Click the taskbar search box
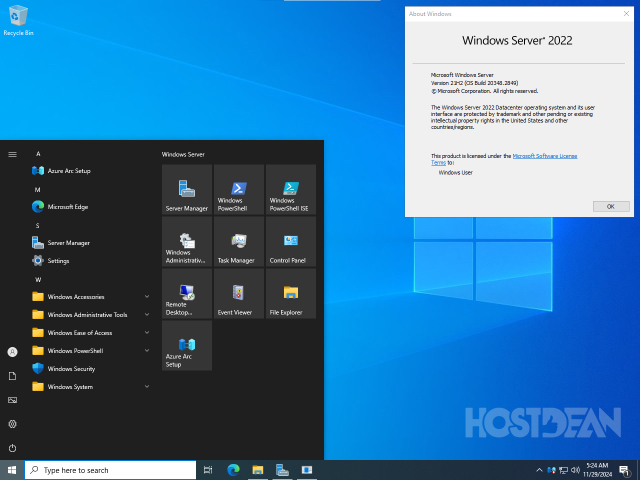The width and height of the screenshot is (640, 480). click(111, 470)
